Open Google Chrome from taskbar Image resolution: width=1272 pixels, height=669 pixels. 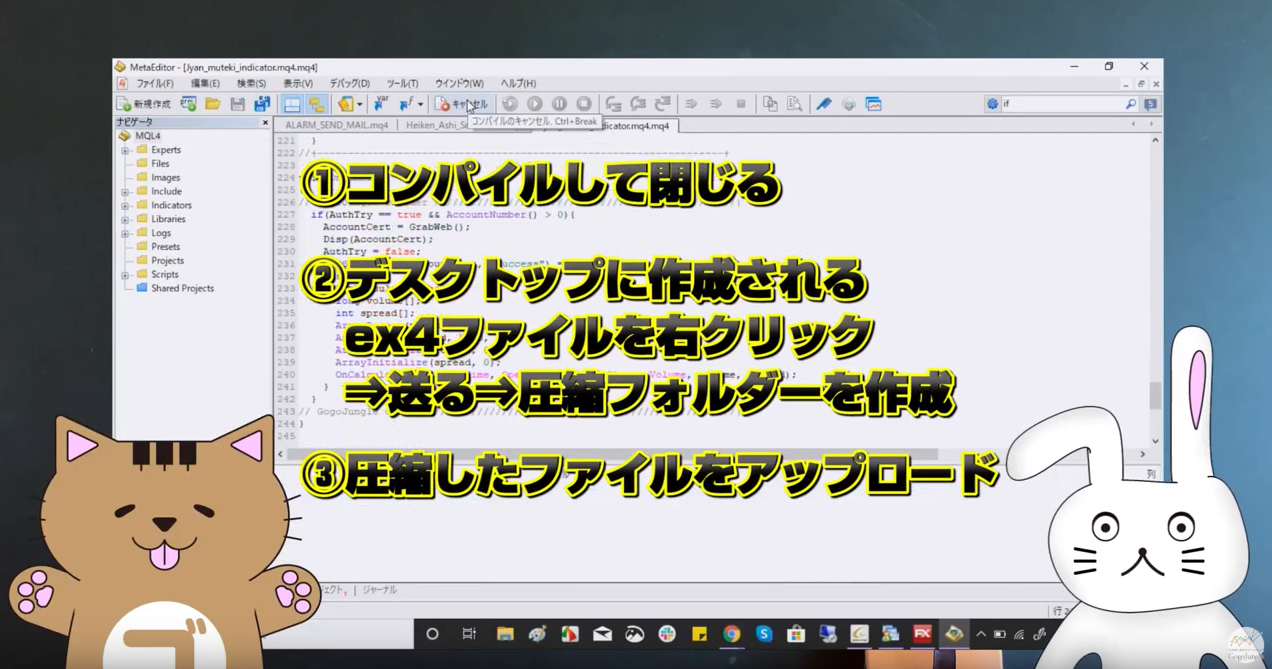(732, 634)
